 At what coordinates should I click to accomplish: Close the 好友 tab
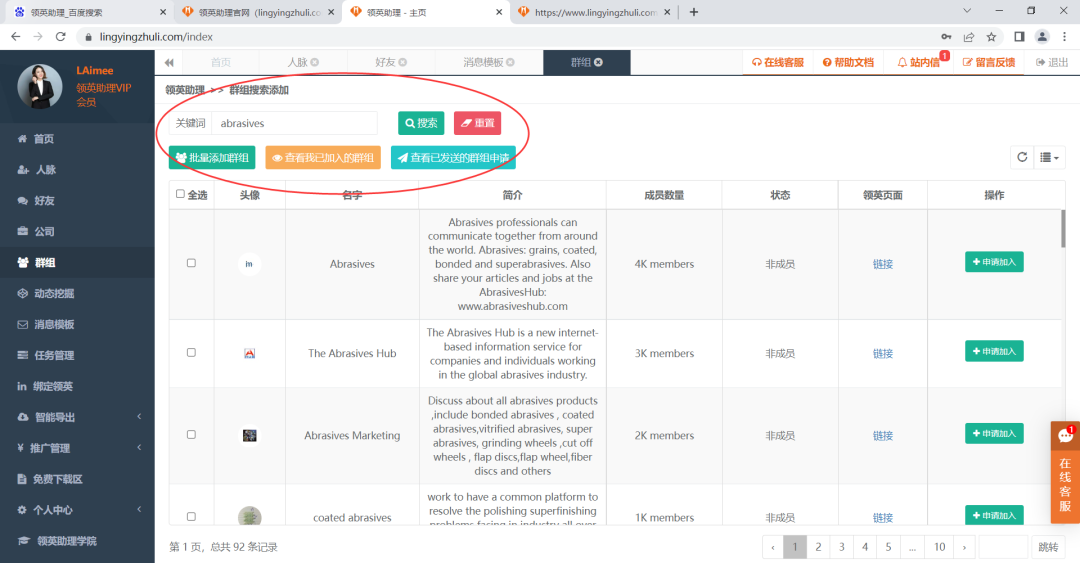point(403,62)
